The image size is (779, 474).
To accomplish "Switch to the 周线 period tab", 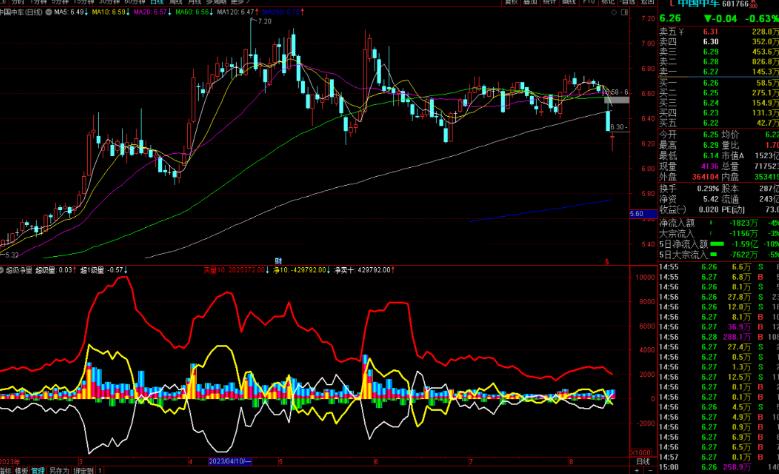I will [x=176, y=2].
